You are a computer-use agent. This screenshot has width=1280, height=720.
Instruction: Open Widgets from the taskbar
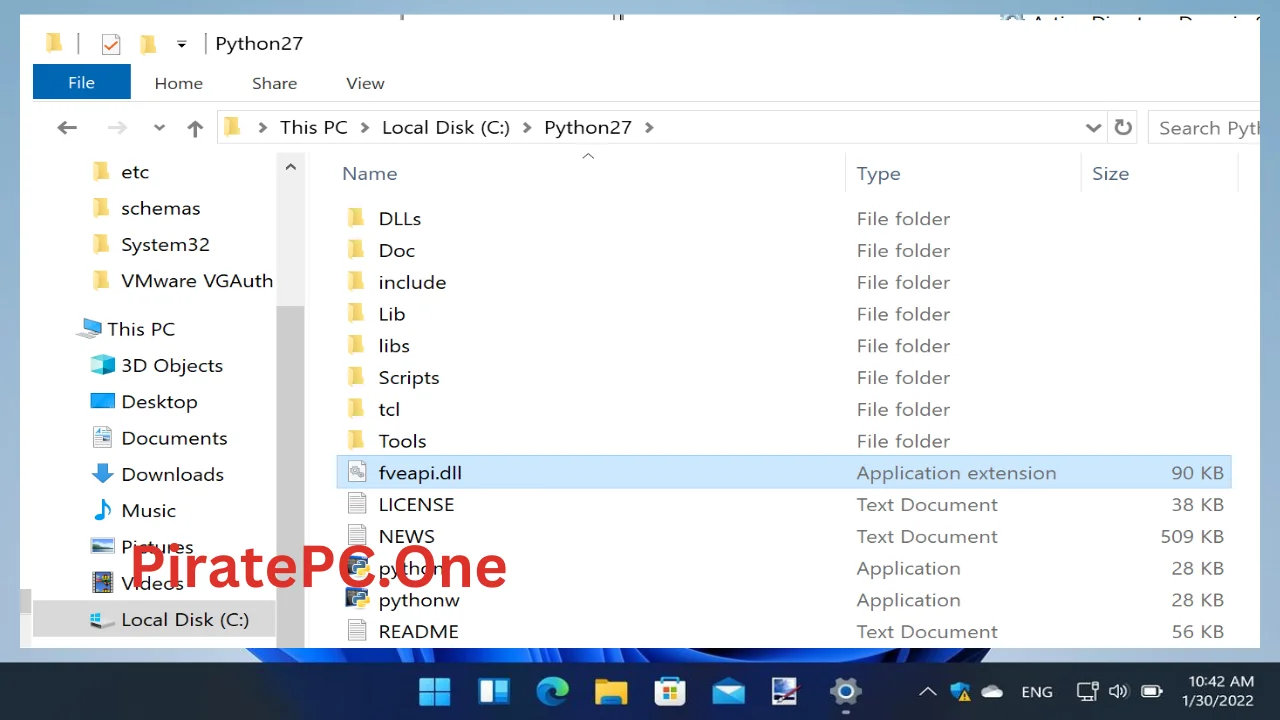point(494,691)
